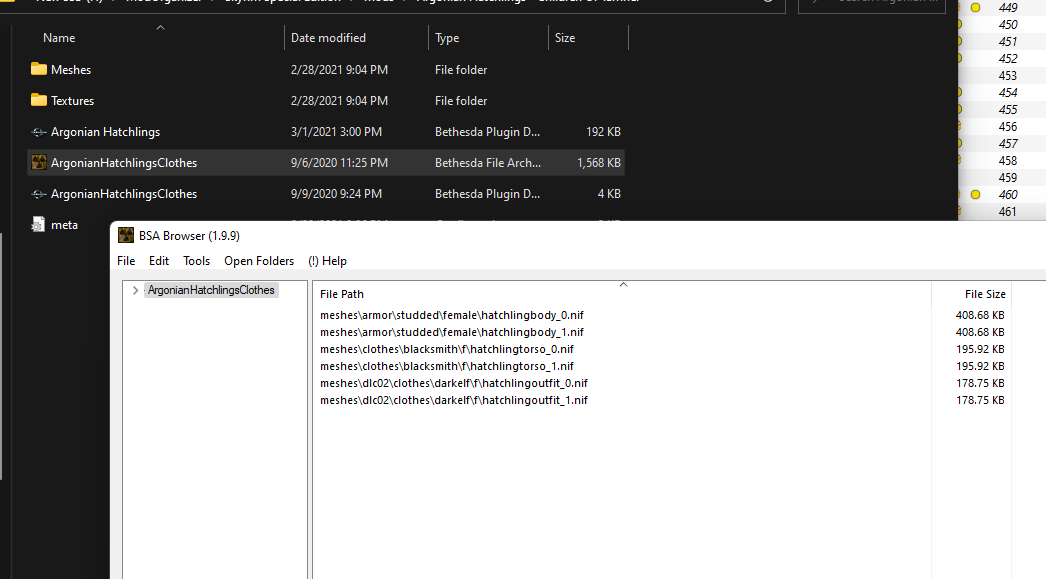The image size is (1046, 579).
Task: Click the 192 KB size cell
Action: pos(603,132)
